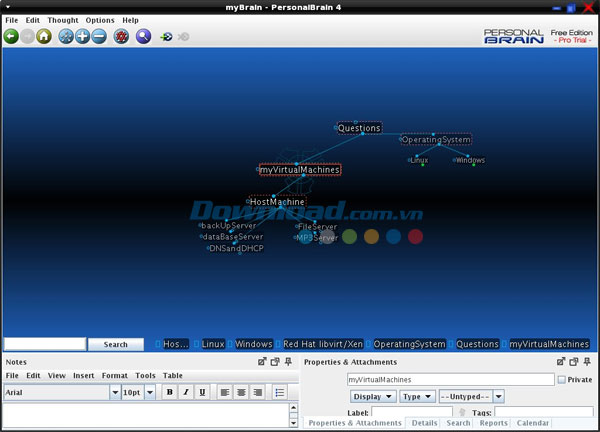Select OperatingSystem in the recent thoughts bar
This screenshot has width=600, height=432.
coord(409,344)
